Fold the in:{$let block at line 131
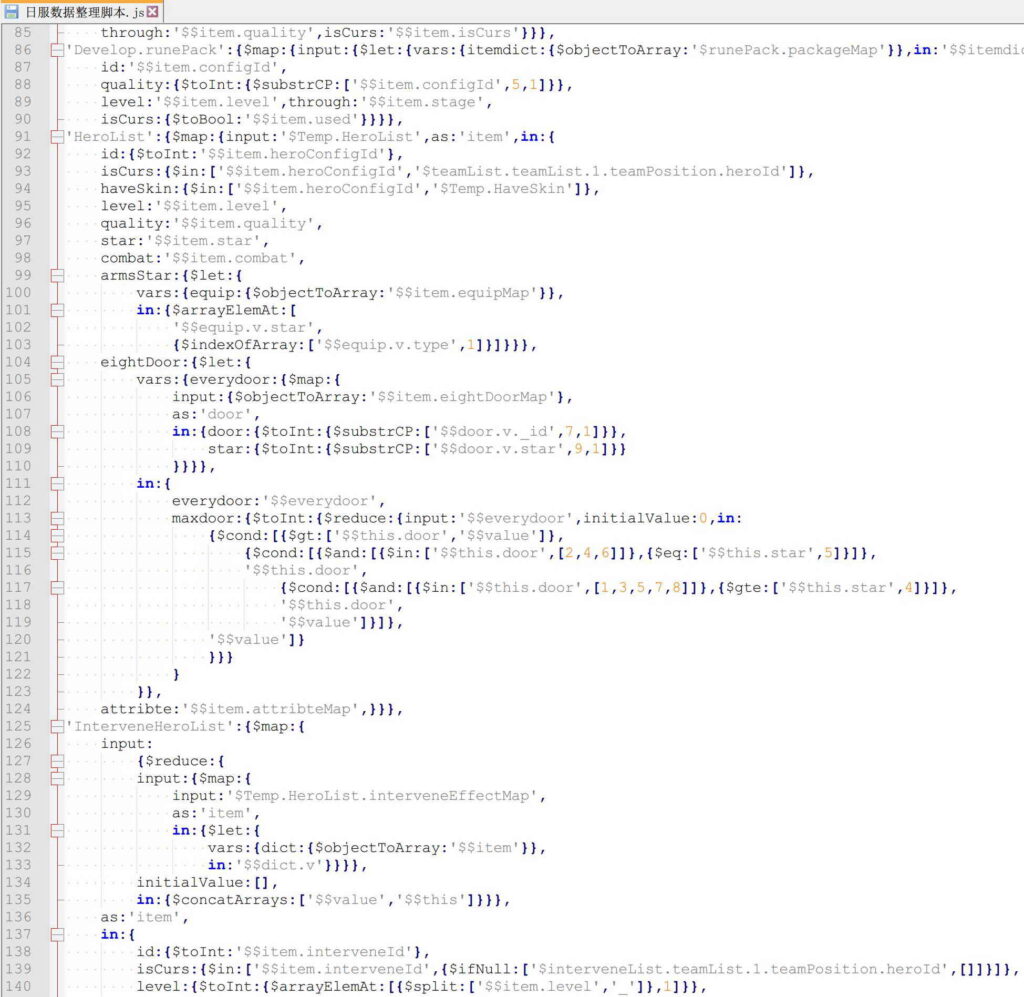The height and width of the screenshot is (997, 1024). (x=56, y=830)
